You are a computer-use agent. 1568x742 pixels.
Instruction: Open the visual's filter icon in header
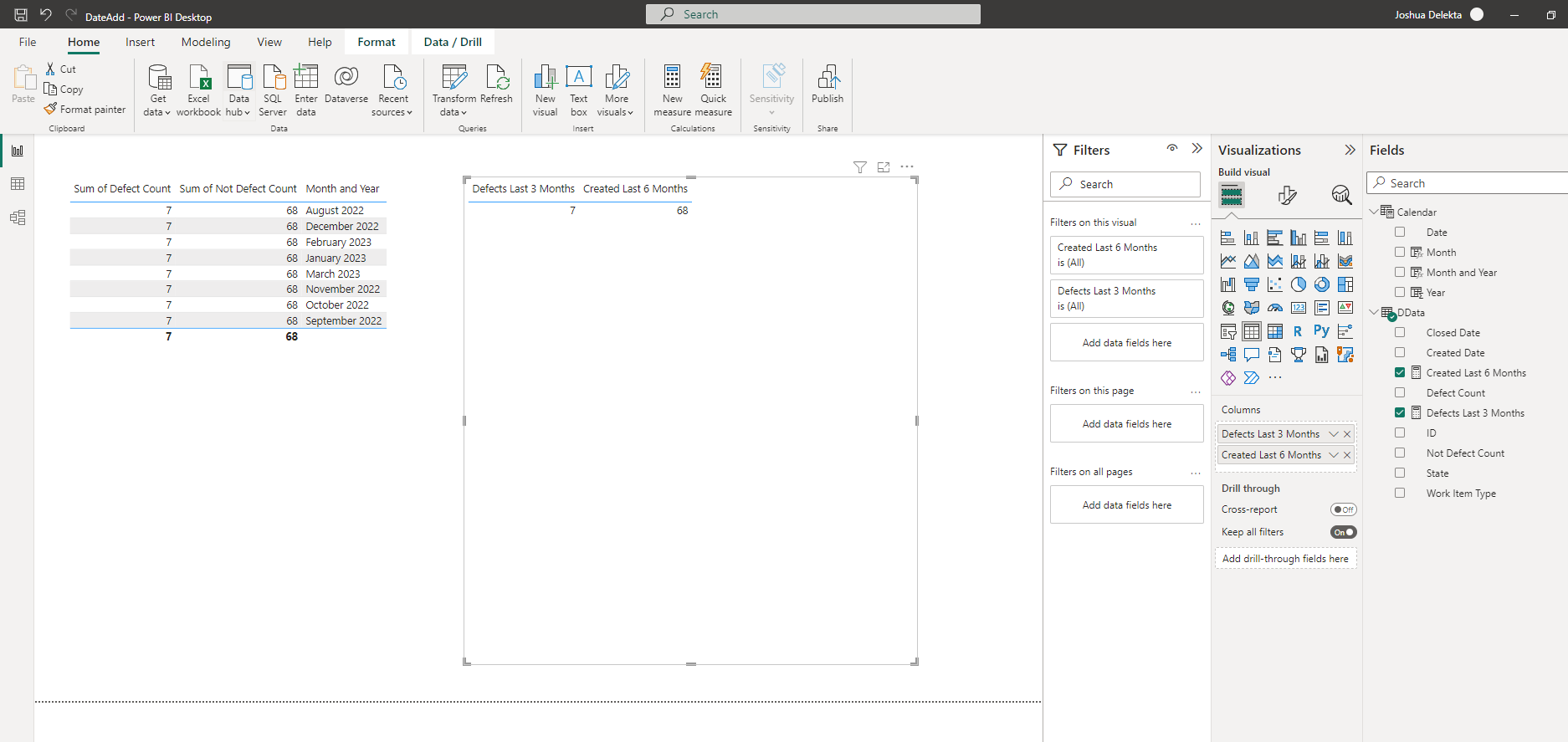pos(859,167)
